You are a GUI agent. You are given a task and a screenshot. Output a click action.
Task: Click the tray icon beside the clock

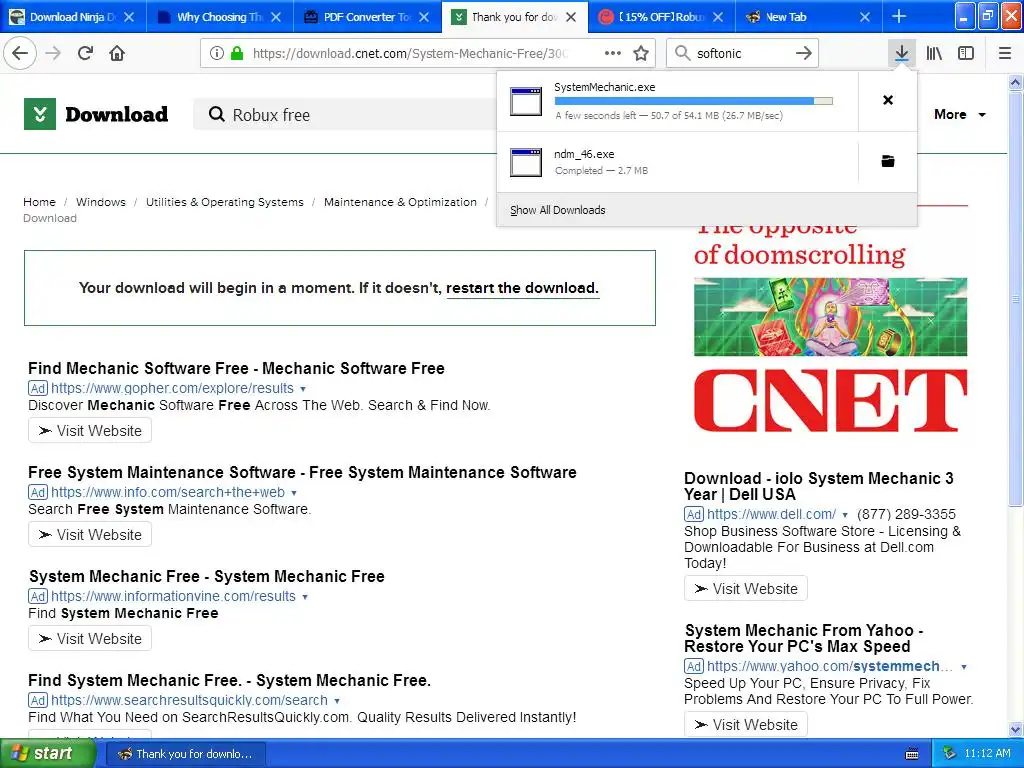950,754
